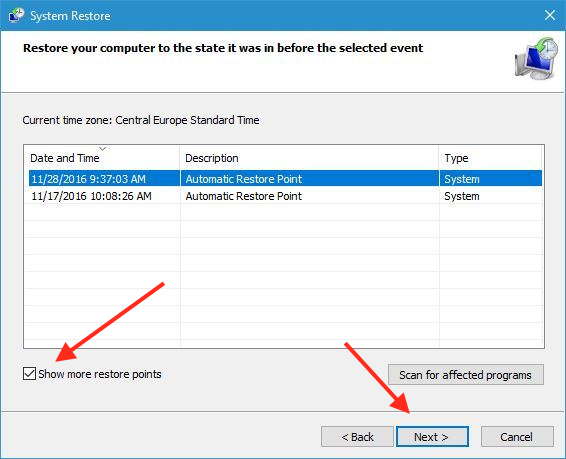The image size is (566, 459).
Task: Click the Show more restore points label
Action: pyautogui.click(x=100, y=374)
